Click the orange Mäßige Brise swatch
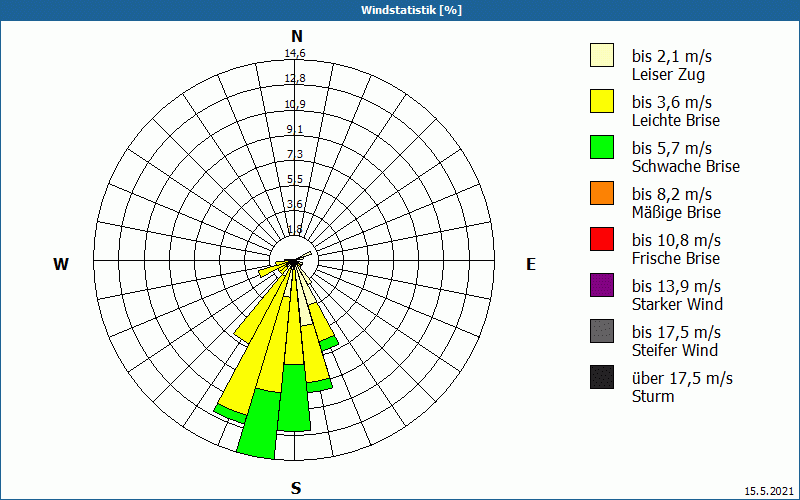Viewport: 800px width, 500px height. (x=602, y=193)
